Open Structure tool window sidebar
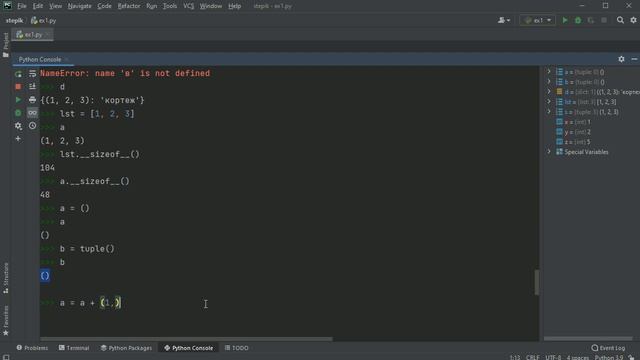 tap(6, 278)
